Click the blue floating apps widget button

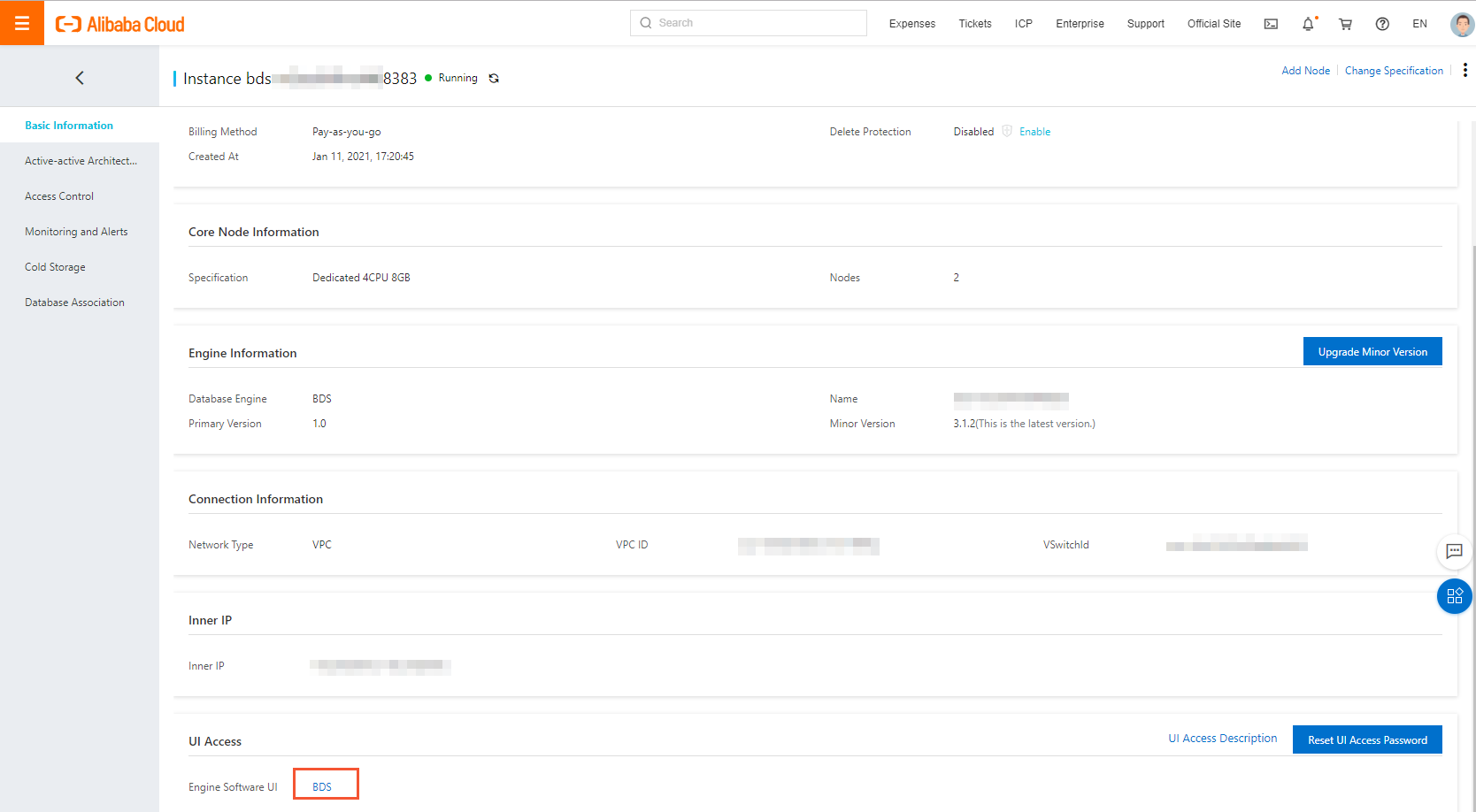point(1455,596)
